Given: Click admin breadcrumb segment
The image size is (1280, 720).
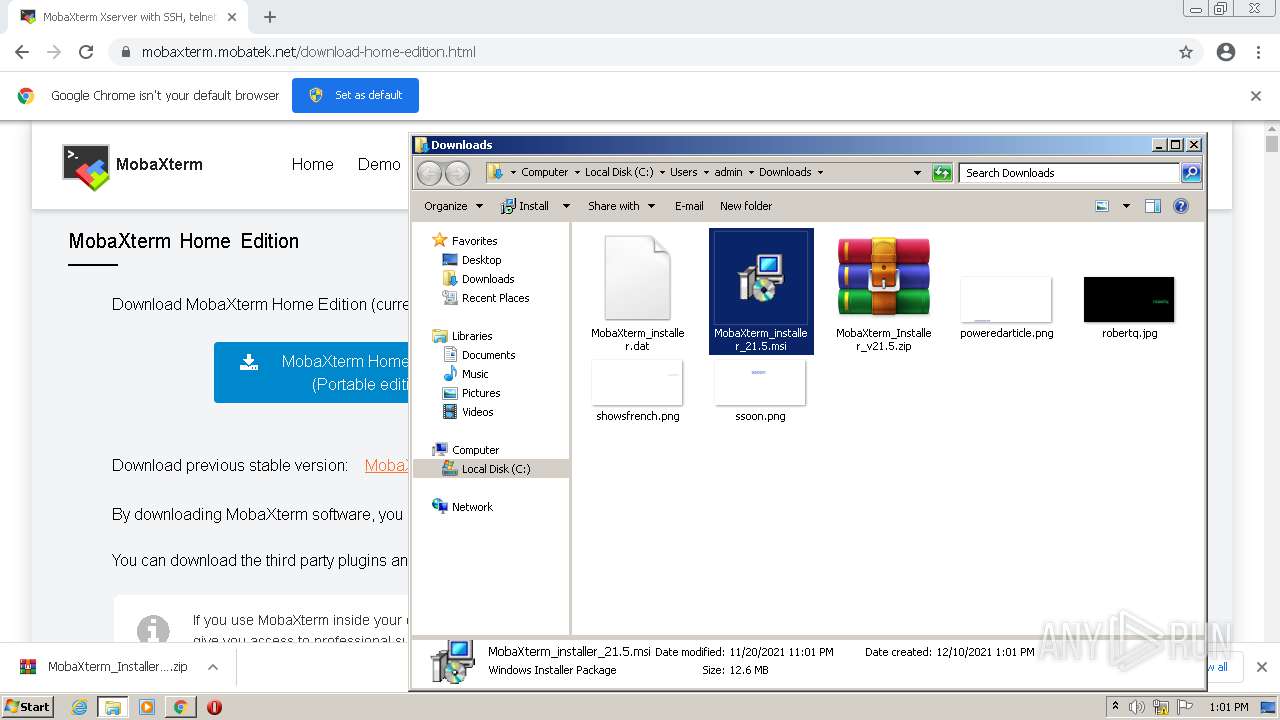Looking at the screenshot, I should coord(728,172).
